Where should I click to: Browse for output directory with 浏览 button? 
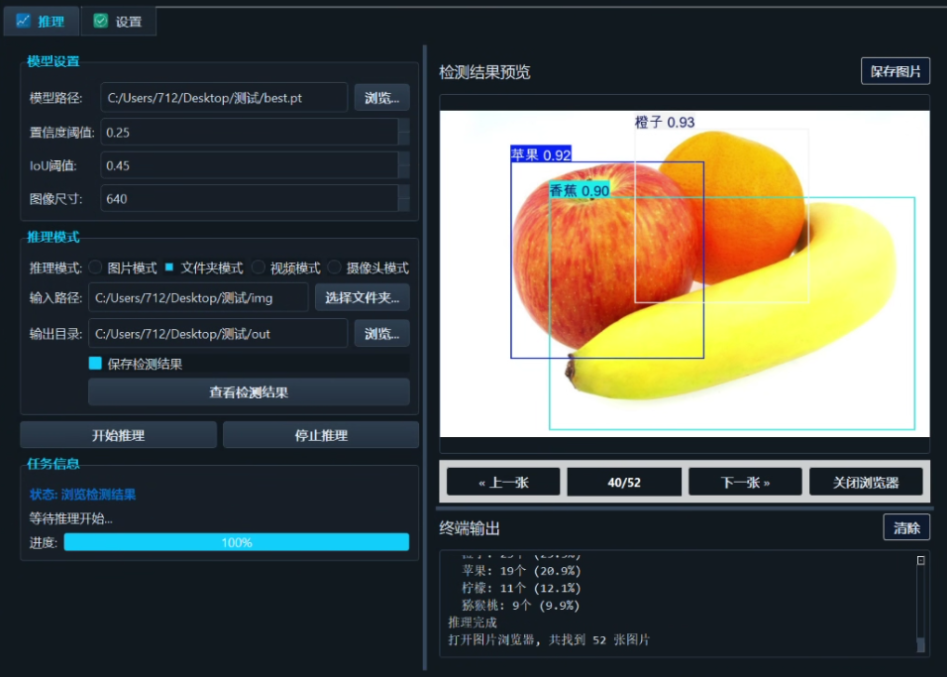pyautogui.click(x=382, y=334)
